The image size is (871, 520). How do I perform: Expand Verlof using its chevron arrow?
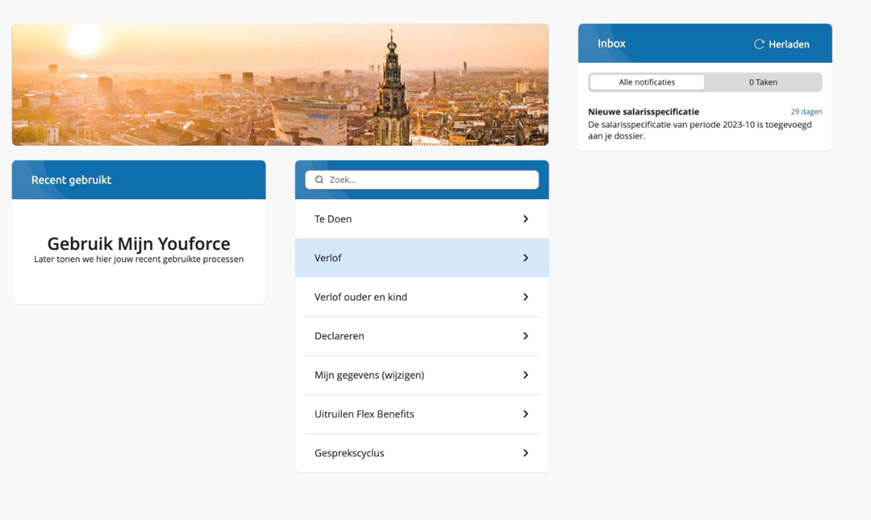[x=525, y=258]
